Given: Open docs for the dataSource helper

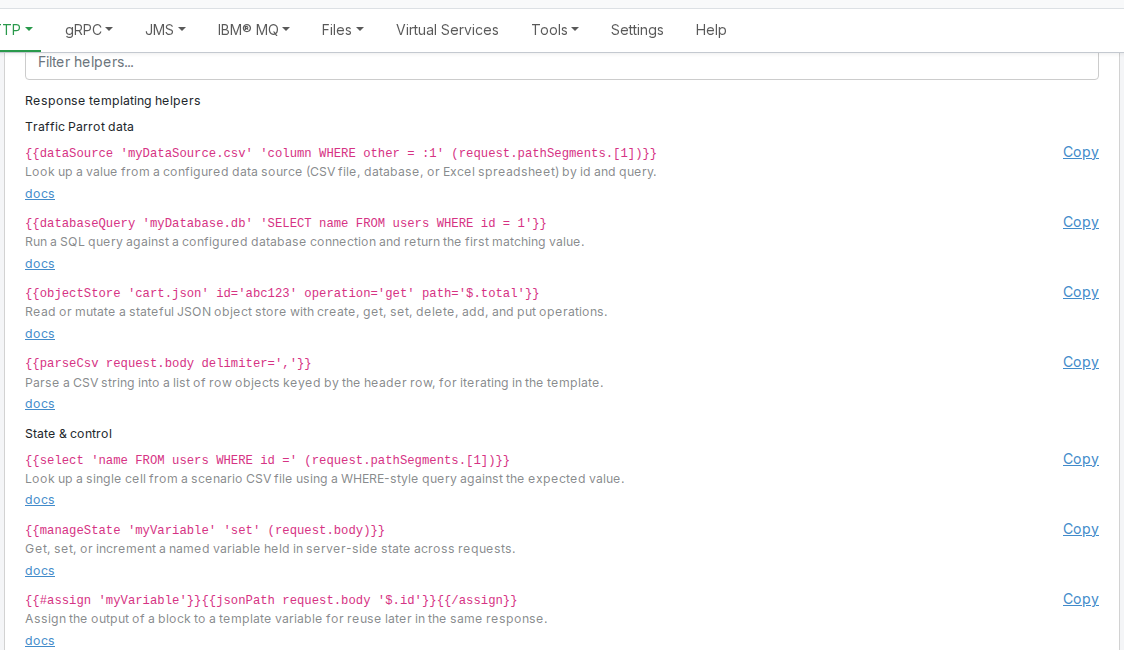Looking at the screenshot, I should click(39, 193).
